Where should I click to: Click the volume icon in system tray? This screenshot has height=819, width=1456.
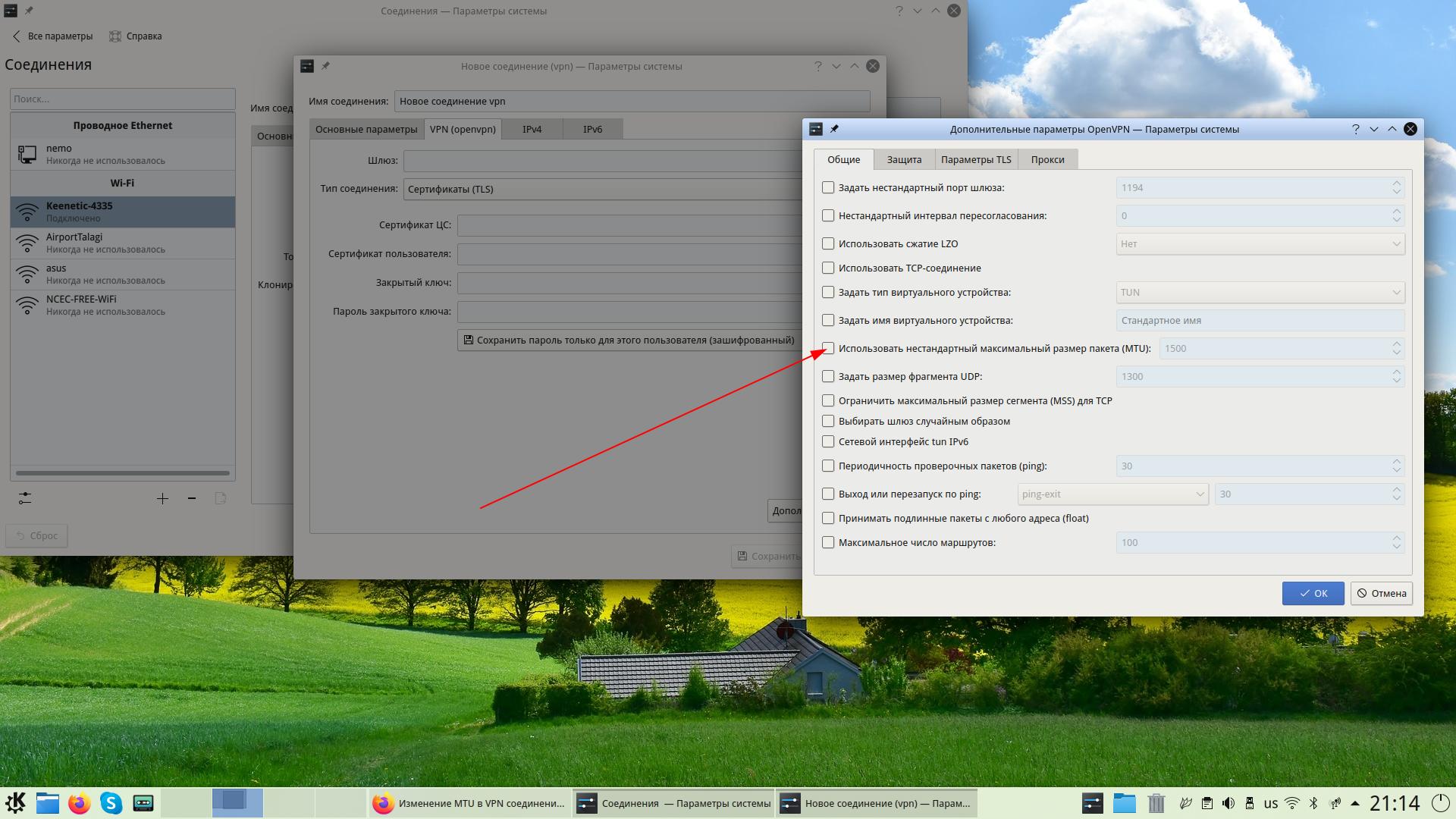click(1228, 803)
